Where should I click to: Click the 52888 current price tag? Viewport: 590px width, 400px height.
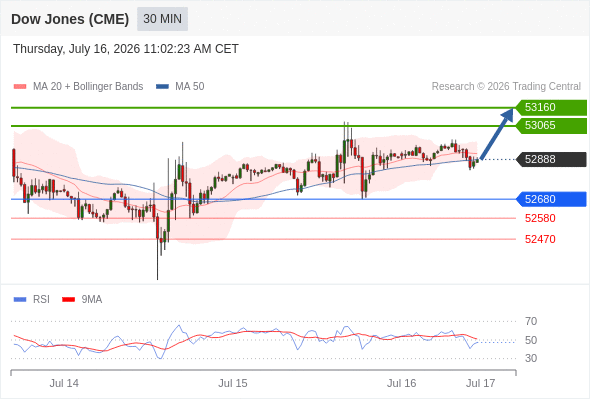[551, 159]
